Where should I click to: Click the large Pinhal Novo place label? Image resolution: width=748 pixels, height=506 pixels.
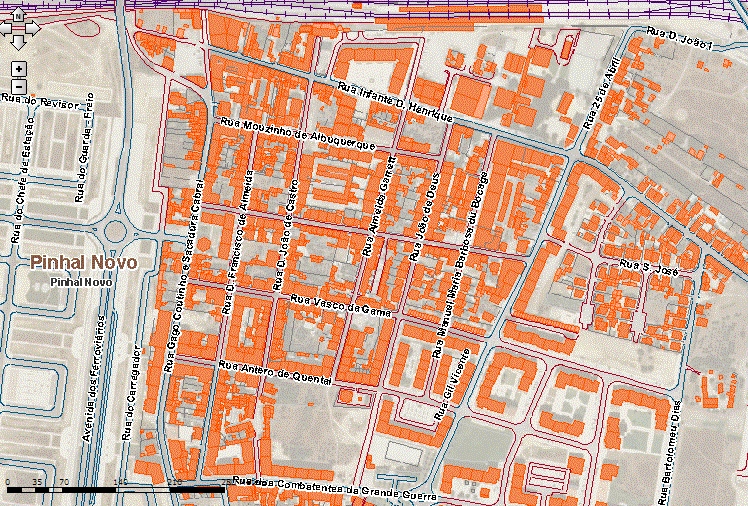tap(84, 262)
